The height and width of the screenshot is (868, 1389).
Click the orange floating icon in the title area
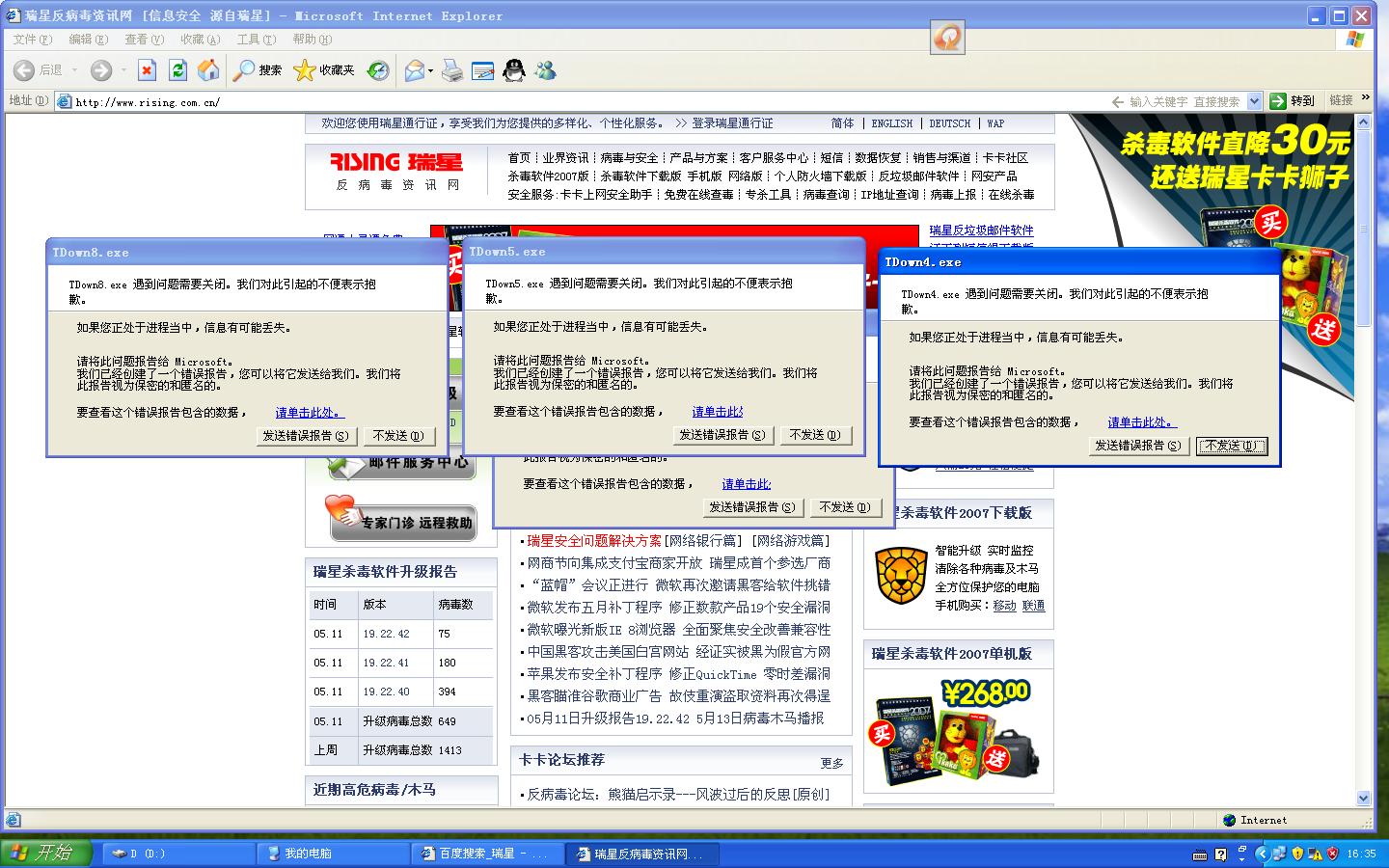pos(947,38)
